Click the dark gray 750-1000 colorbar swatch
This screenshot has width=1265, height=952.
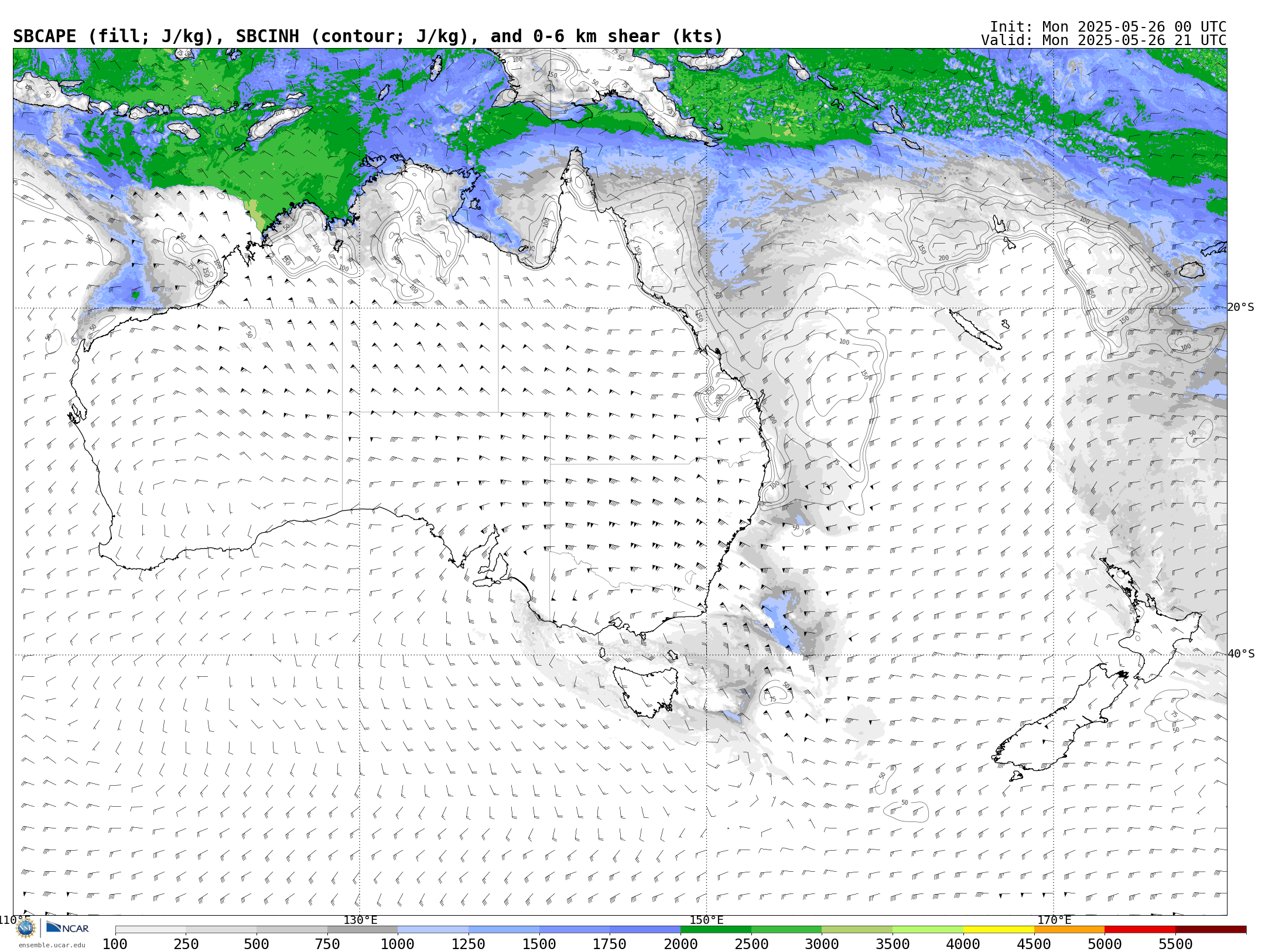363,930
